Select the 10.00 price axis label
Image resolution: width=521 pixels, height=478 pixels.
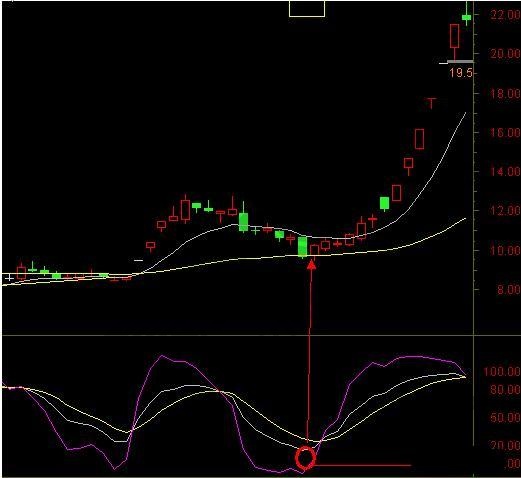(x=505, y=250)
